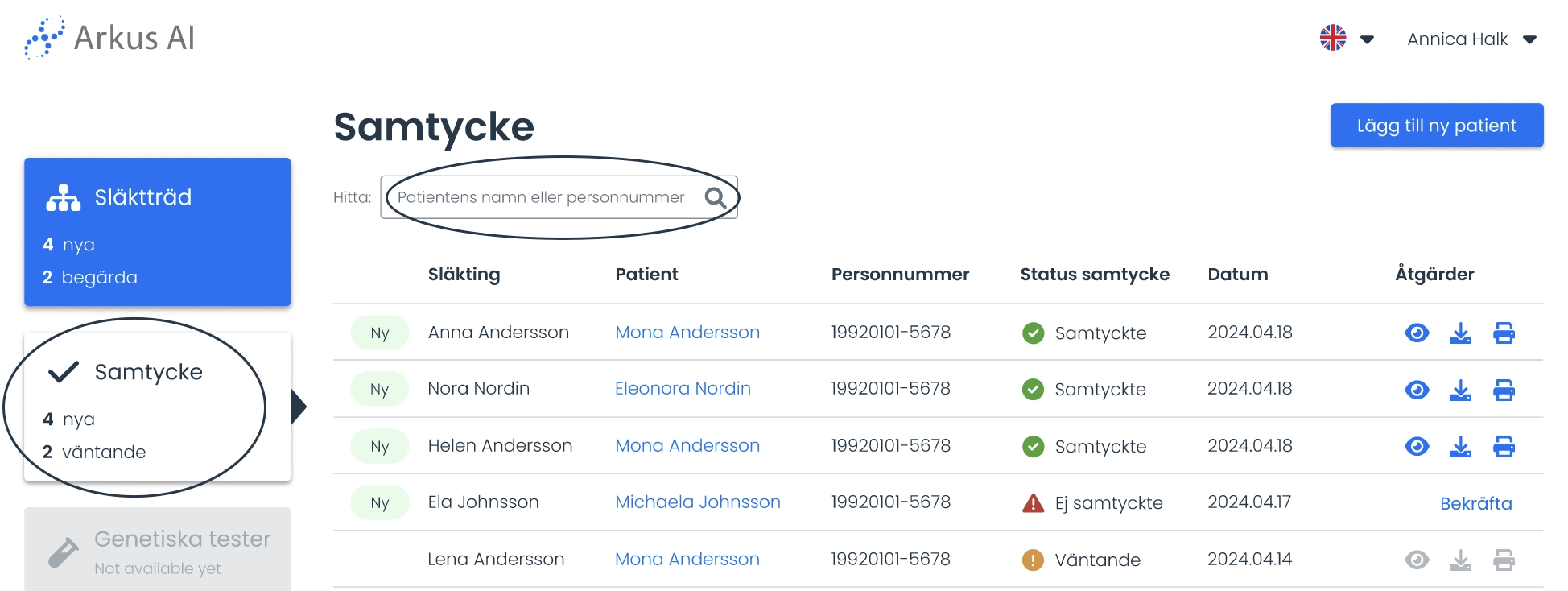Download Nora Nordin's consent document

coord(1460,390)
